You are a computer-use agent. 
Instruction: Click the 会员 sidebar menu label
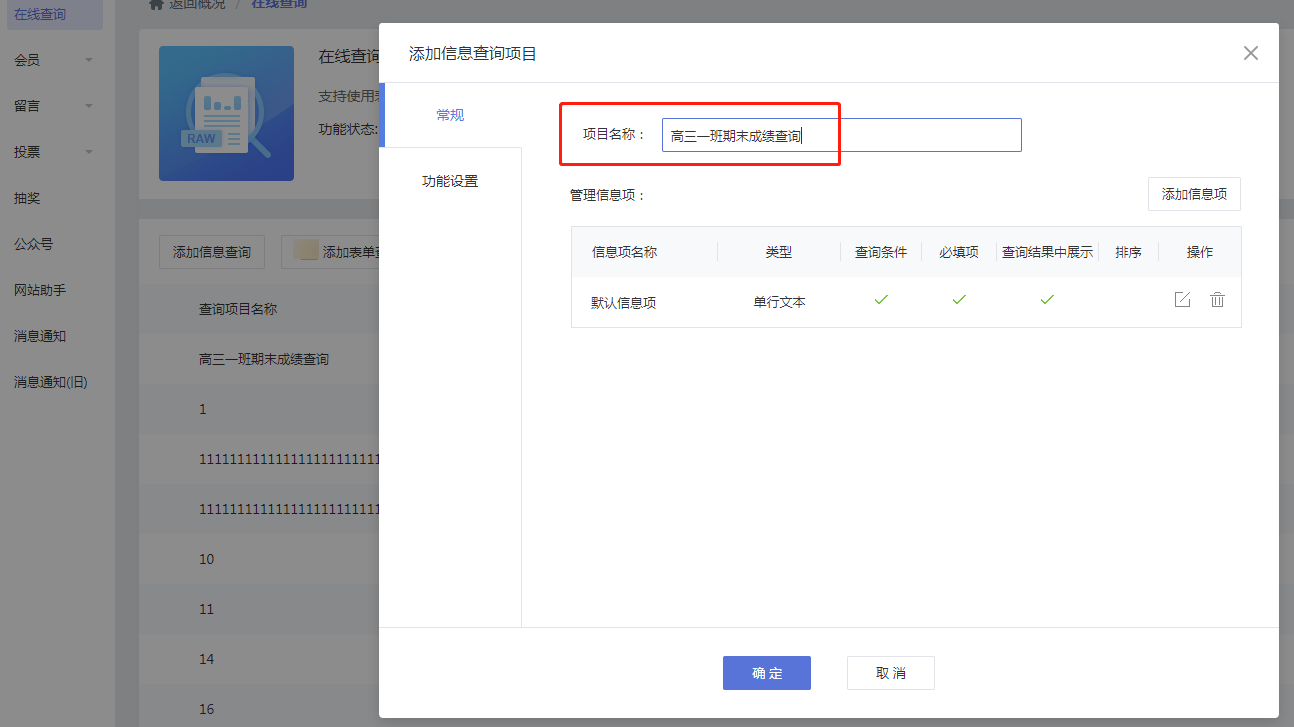(x=27, y=60)
